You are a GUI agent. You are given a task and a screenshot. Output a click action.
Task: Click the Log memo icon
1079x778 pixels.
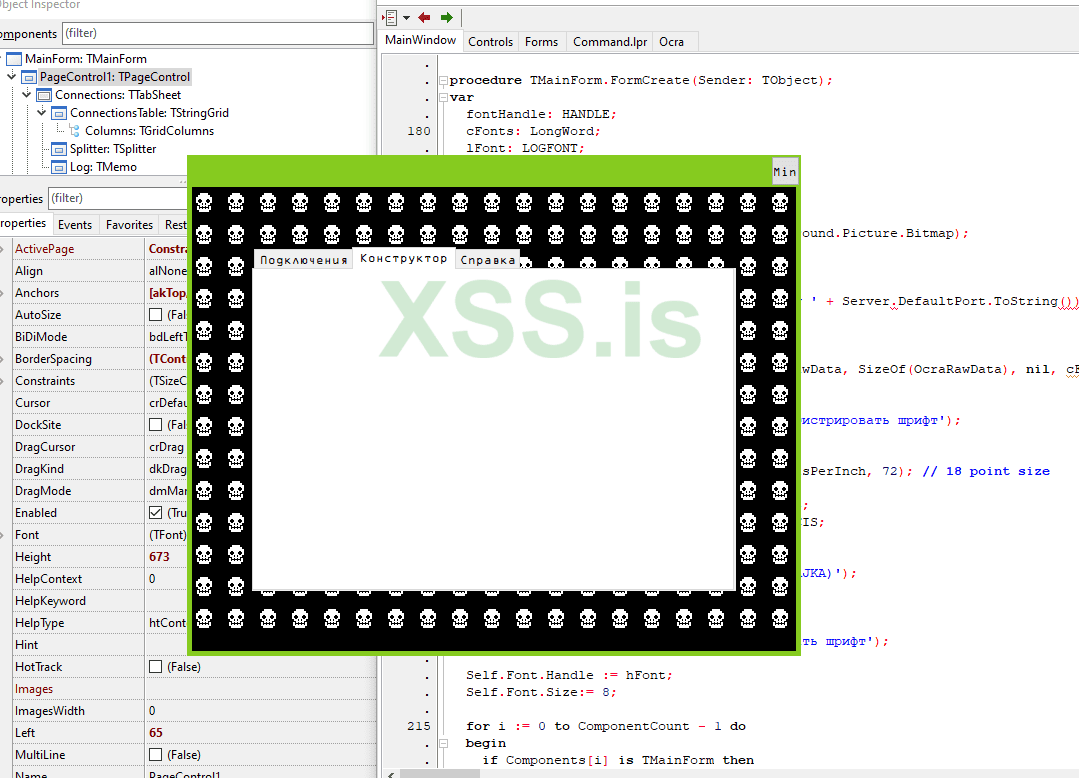(59, 166)
